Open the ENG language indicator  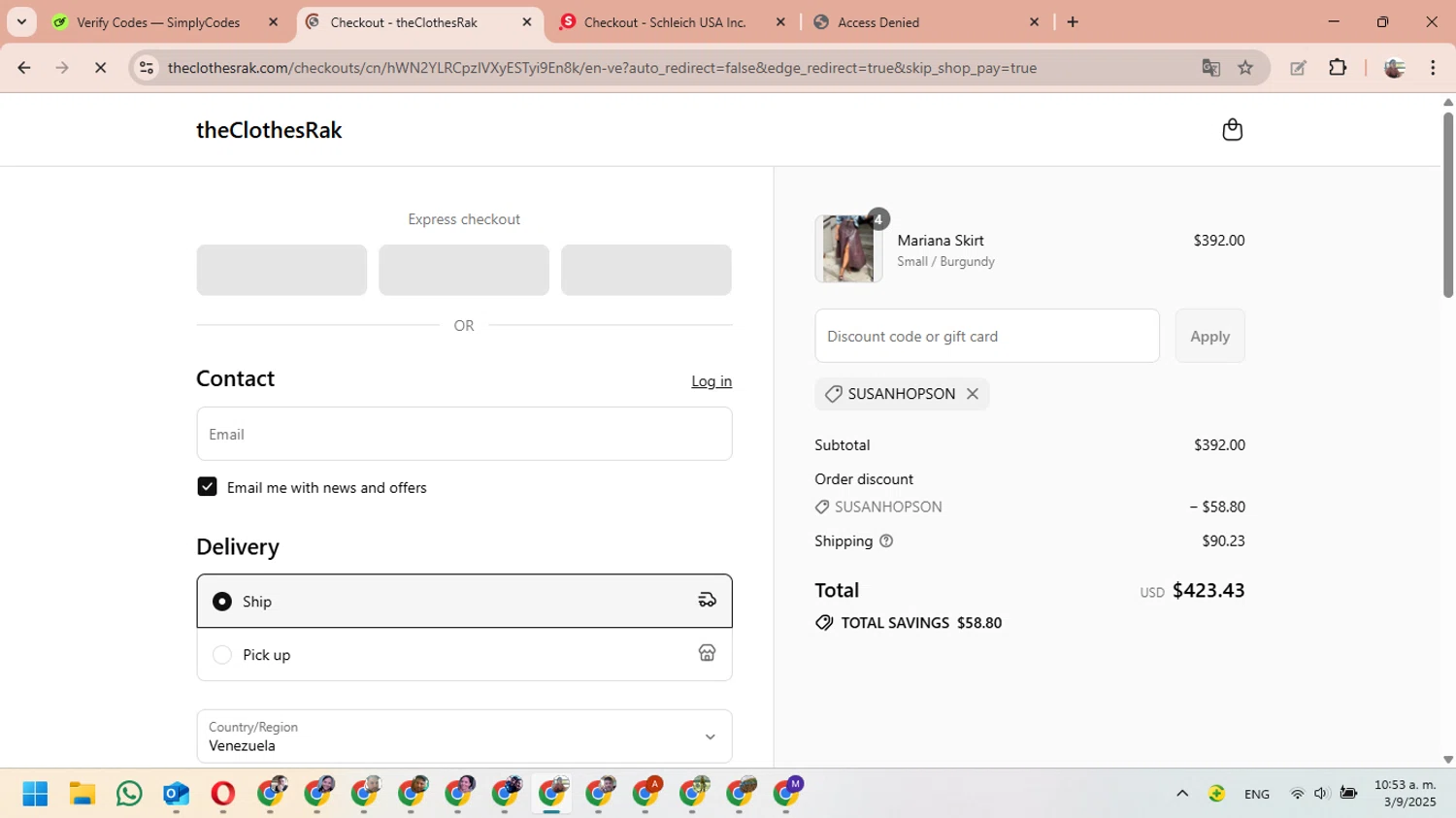(1257, 794)
